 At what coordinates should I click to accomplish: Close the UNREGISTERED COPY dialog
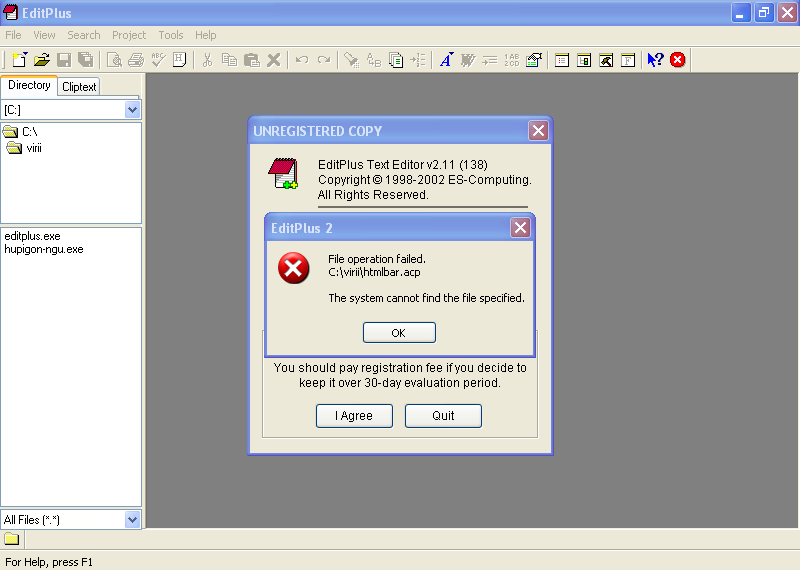click(x=538, y=131)
